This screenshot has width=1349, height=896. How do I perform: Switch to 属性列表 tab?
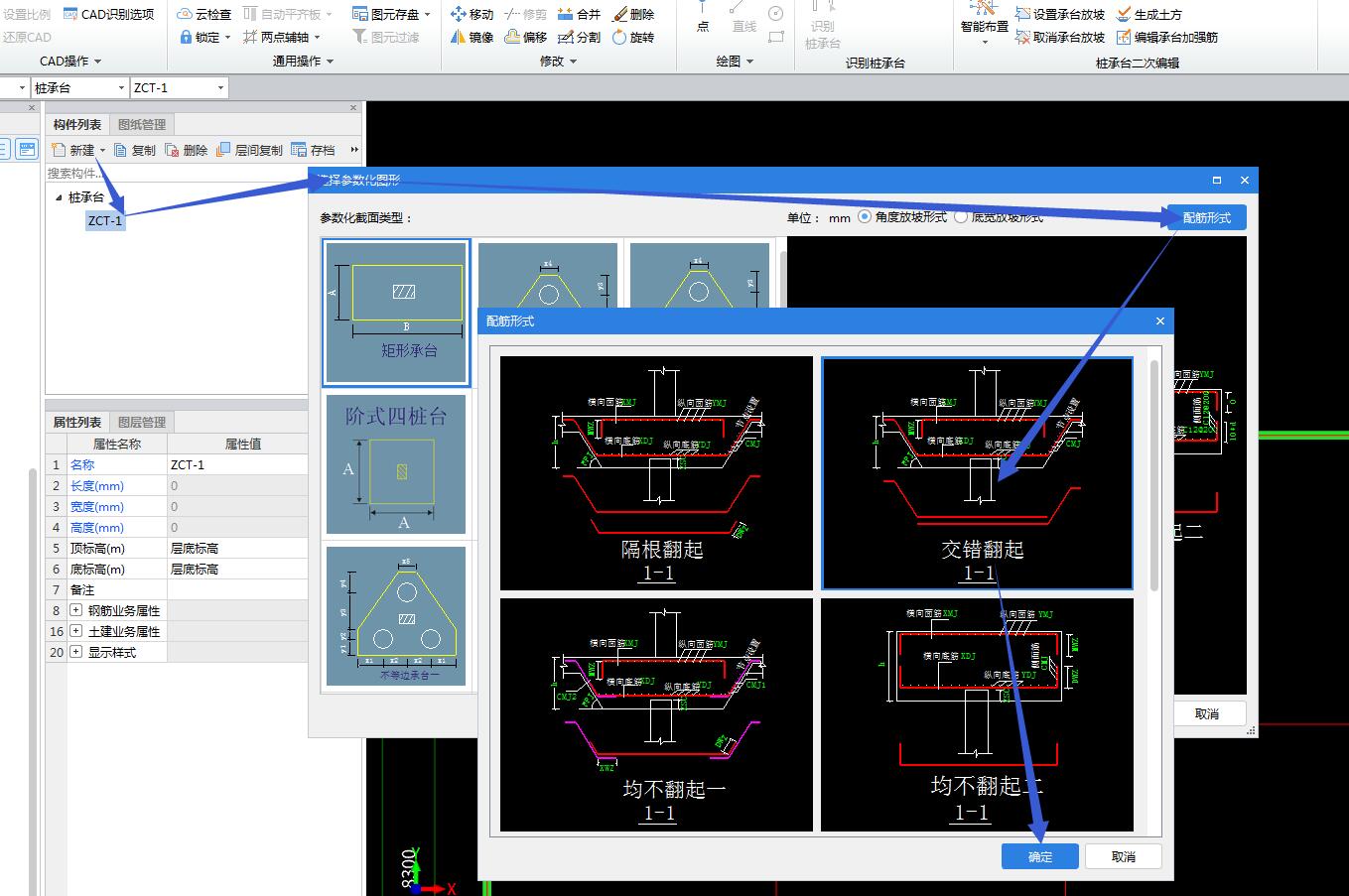(77, 422)
